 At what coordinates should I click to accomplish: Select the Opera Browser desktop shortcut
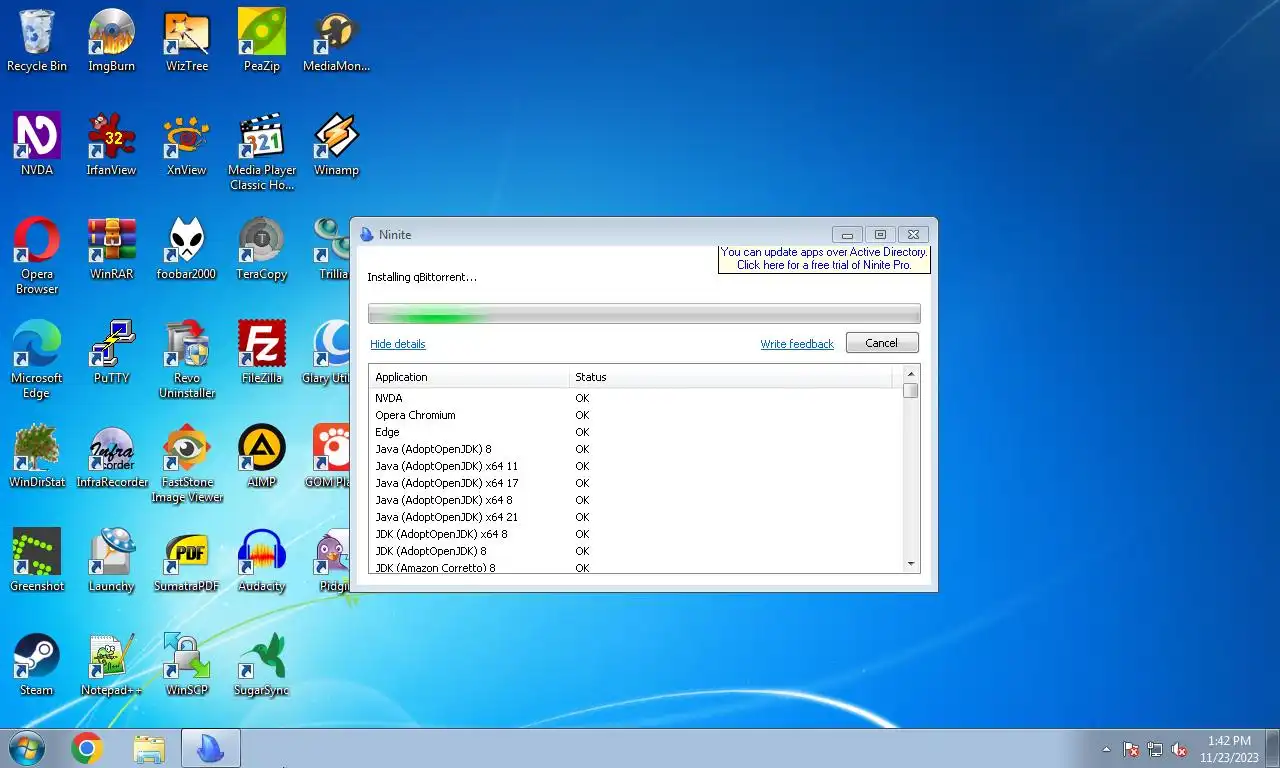tap(37, 255)
